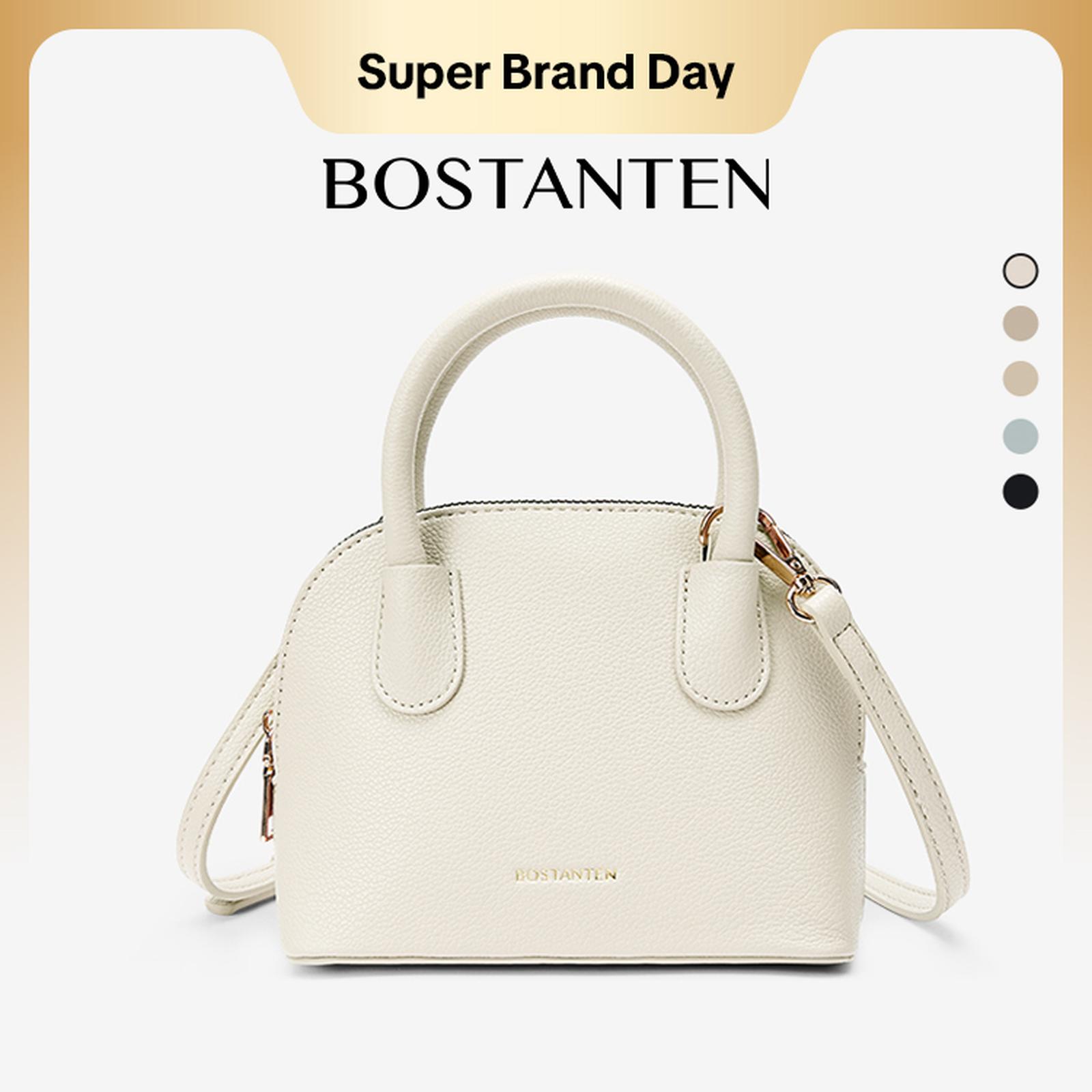Select the cream ivory color swatch
Screen dimensions: 1092x1092
(1020, 270)
